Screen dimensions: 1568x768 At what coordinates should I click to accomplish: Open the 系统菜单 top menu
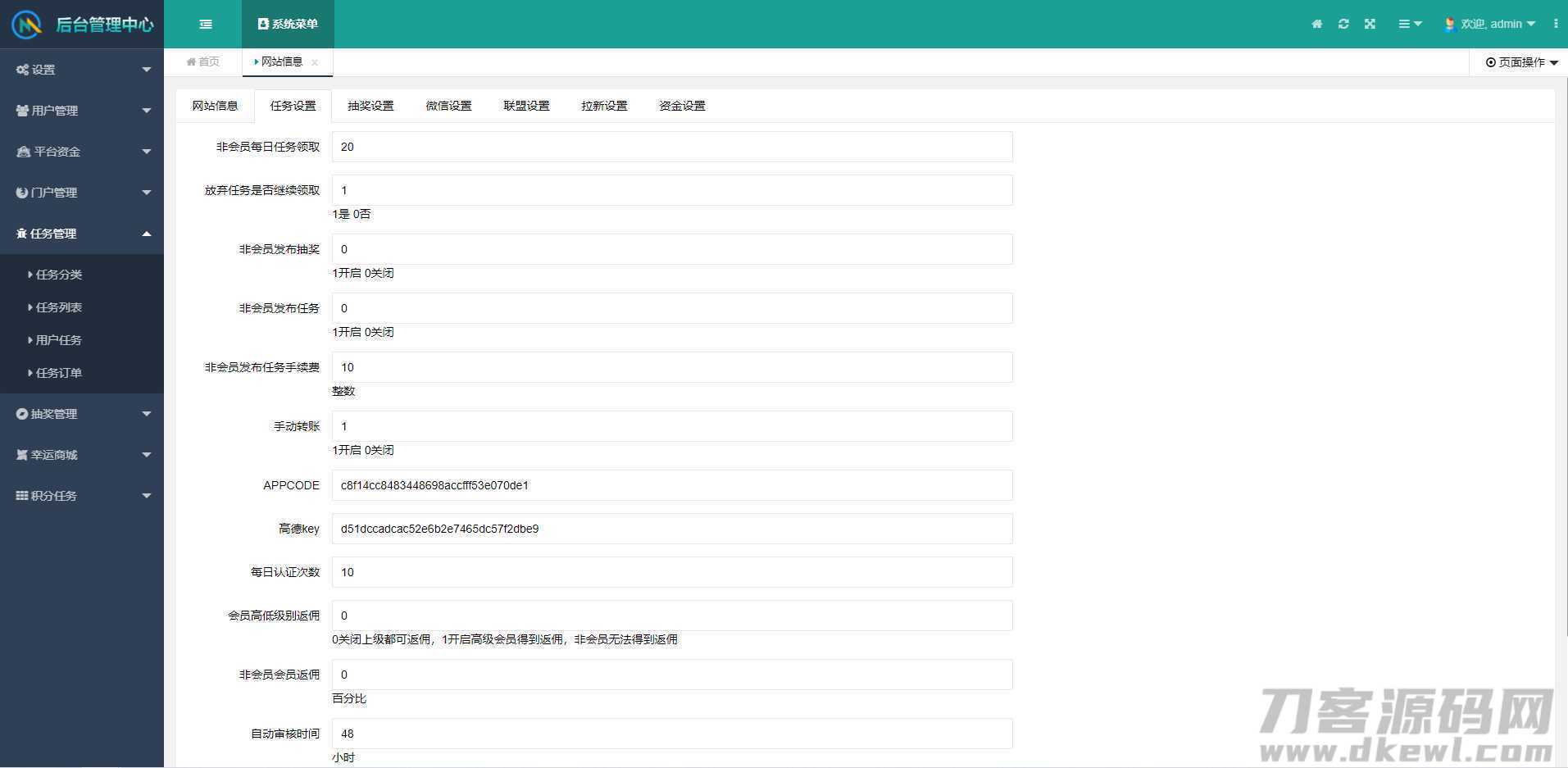tap(288, 25)
